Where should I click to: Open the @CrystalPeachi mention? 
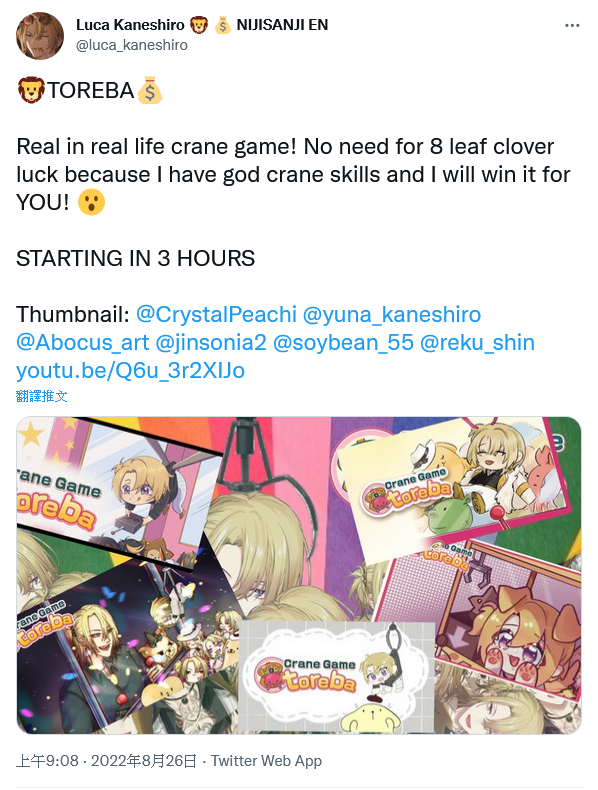click(x=217, y=314)
